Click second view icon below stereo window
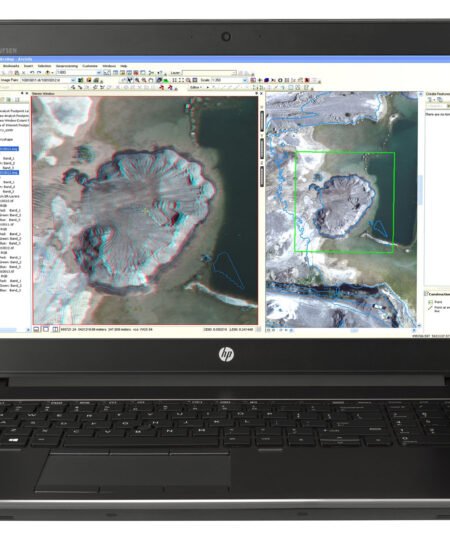Viewport: 450px width, 540px height. [46, 330]
